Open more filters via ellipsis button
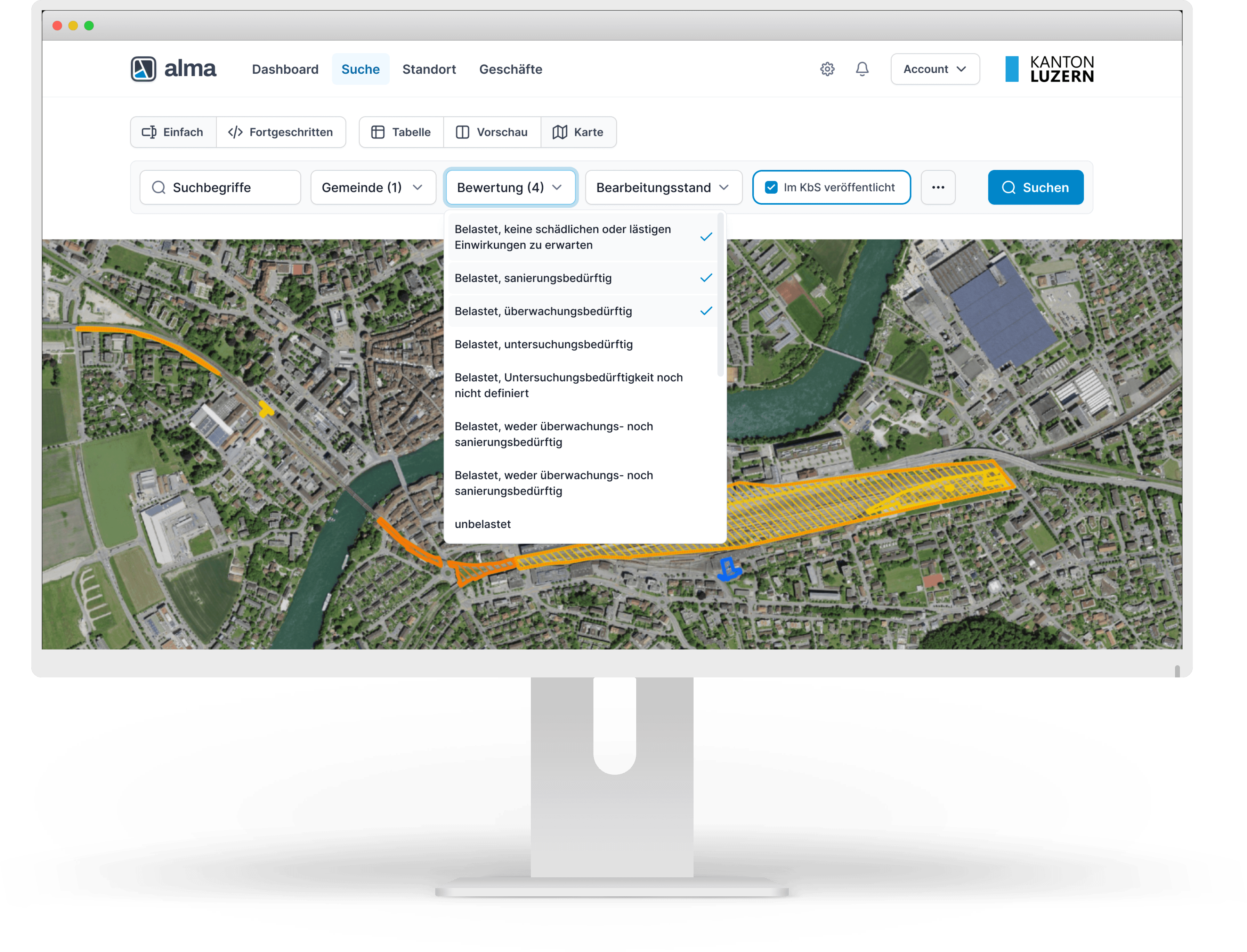Viewport: 1247px width, 952px height. coord(938,188)
